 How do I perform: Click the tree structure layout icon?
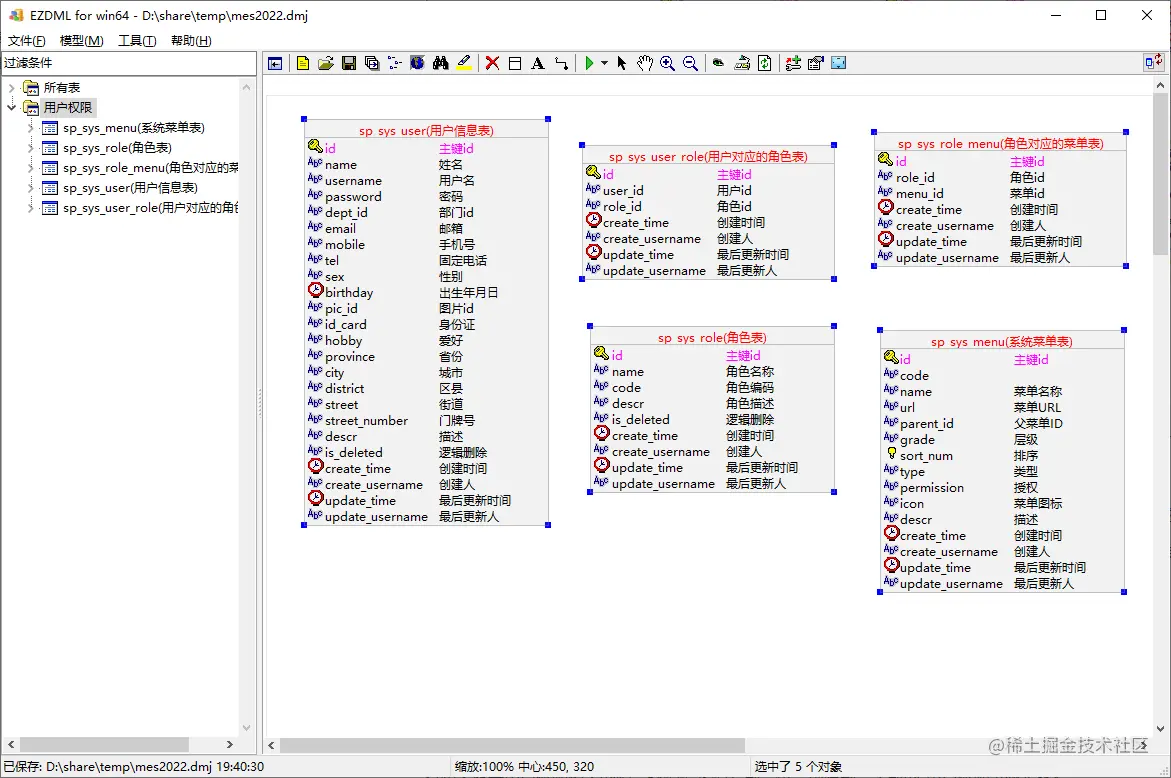point(394,63)
